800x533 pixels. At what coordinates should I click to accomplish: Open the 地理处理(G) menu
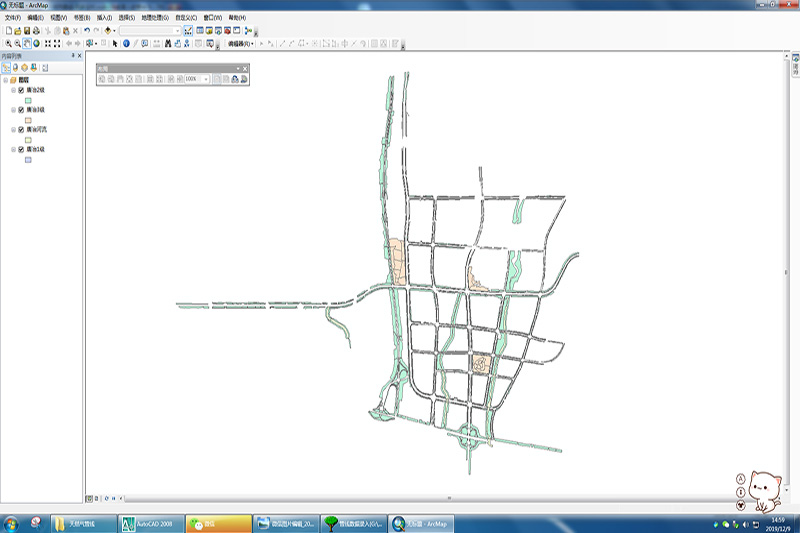(154, 18)
